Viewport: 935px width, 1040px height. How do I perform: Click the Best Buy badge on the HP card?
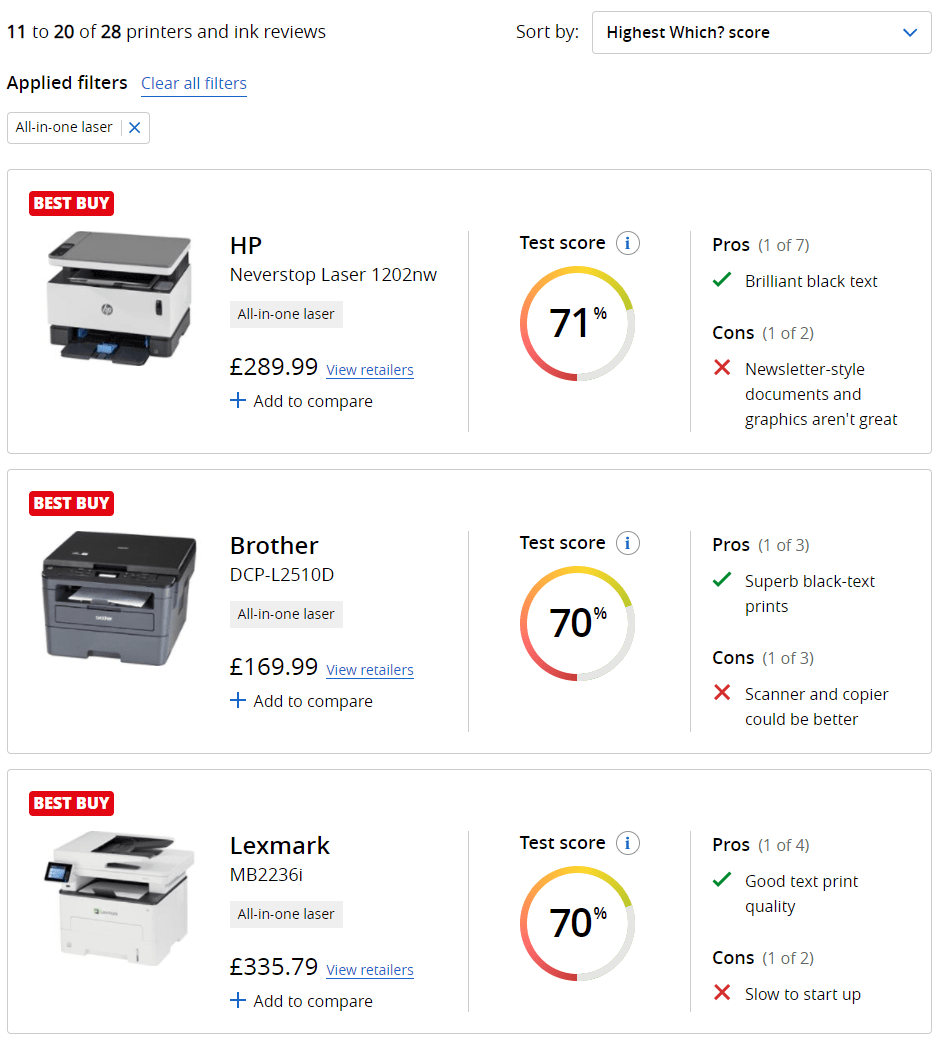point(71,203)
